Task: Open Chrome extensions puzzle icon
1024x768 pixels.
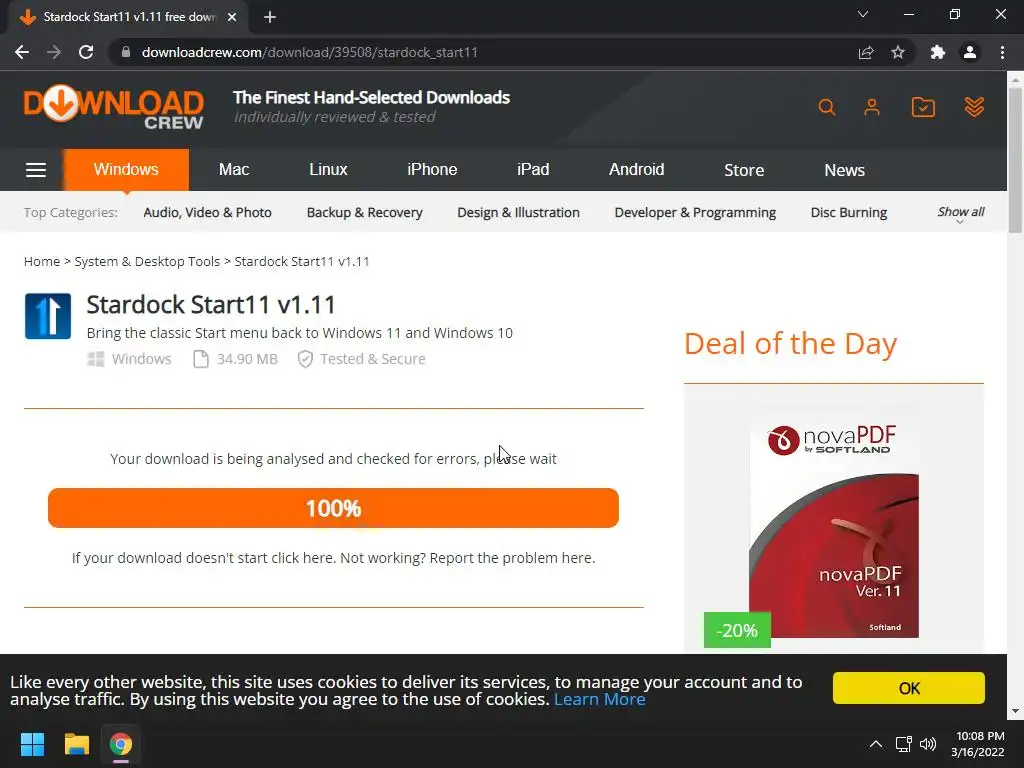Action: coord(937,52)
